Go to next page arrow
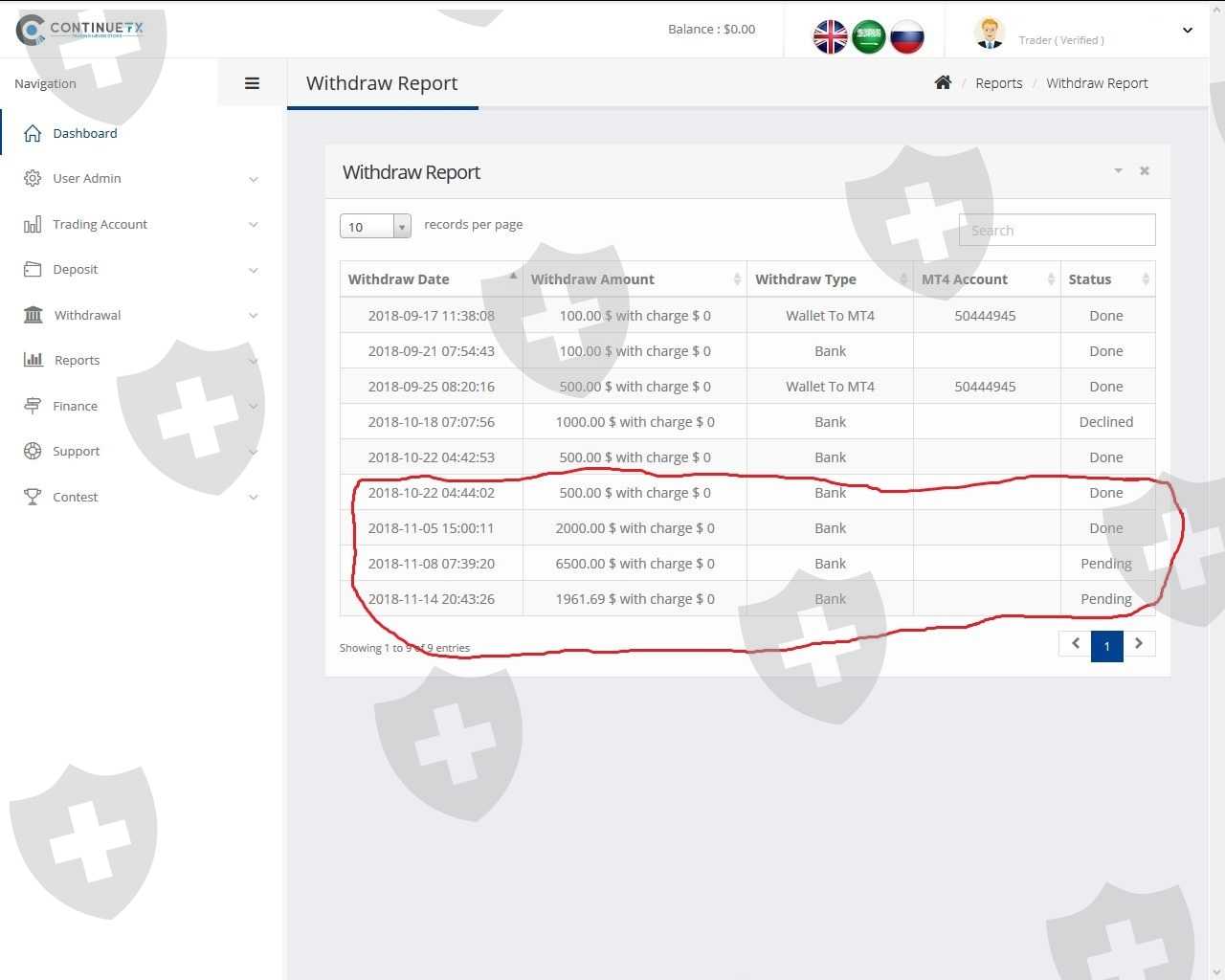 (1139, 644)
